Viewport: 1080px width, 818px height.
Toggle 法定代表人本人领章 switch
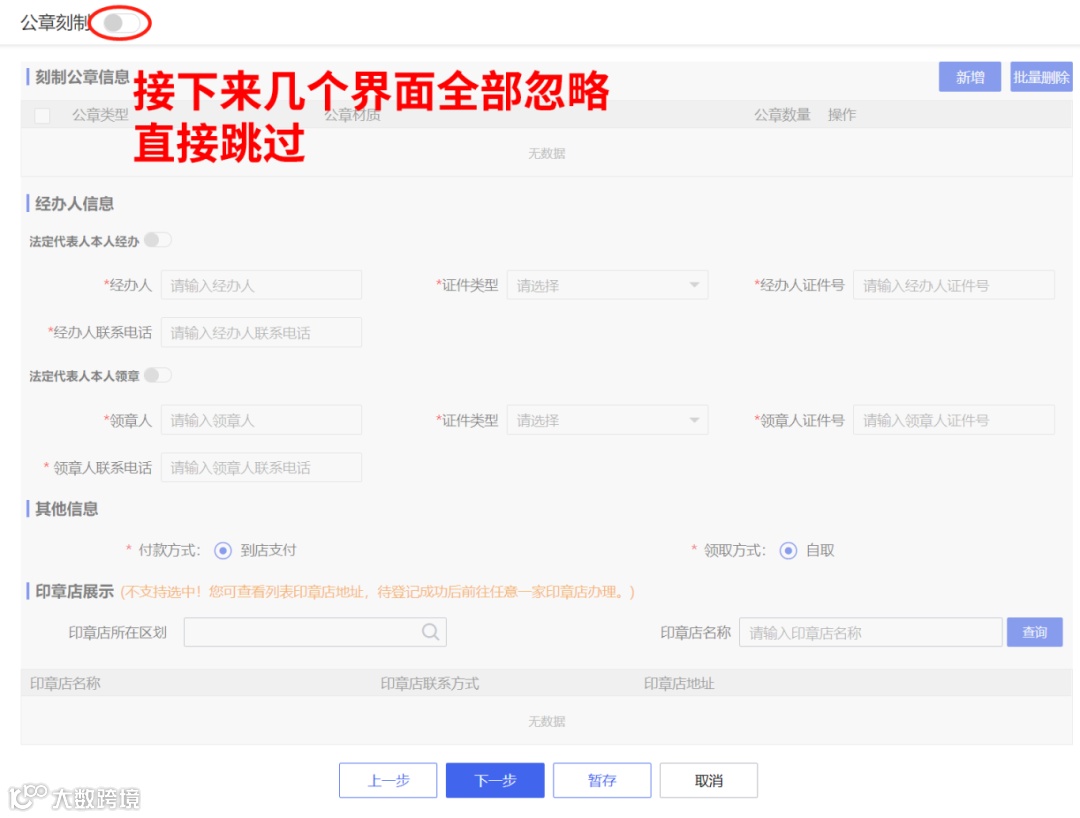click(158, 375)
